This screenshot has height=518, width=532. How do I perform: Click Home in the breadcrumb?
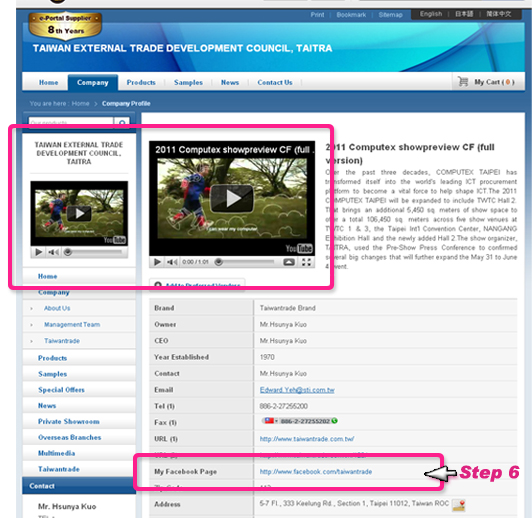point(80,103)
